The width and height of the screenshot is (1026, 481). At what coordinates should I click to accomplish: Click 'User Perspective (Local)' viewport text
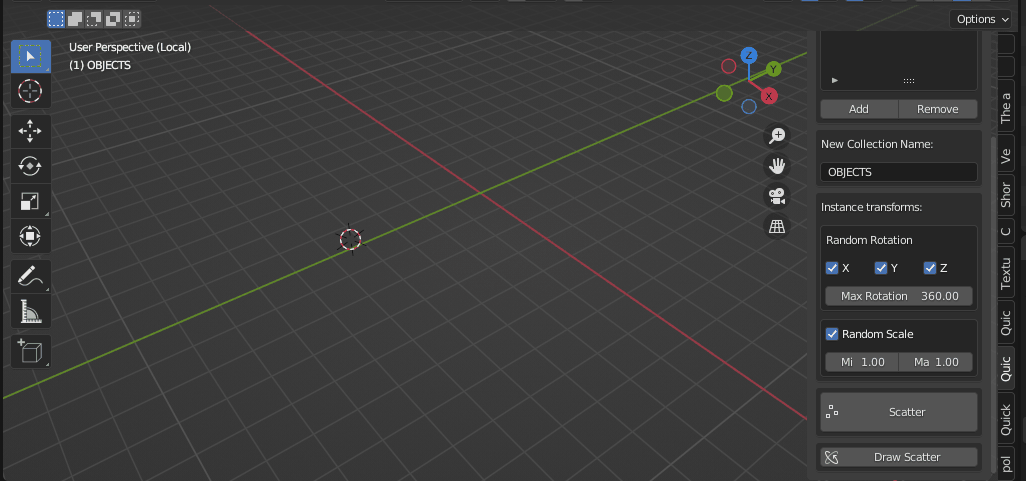coord(130,47)
